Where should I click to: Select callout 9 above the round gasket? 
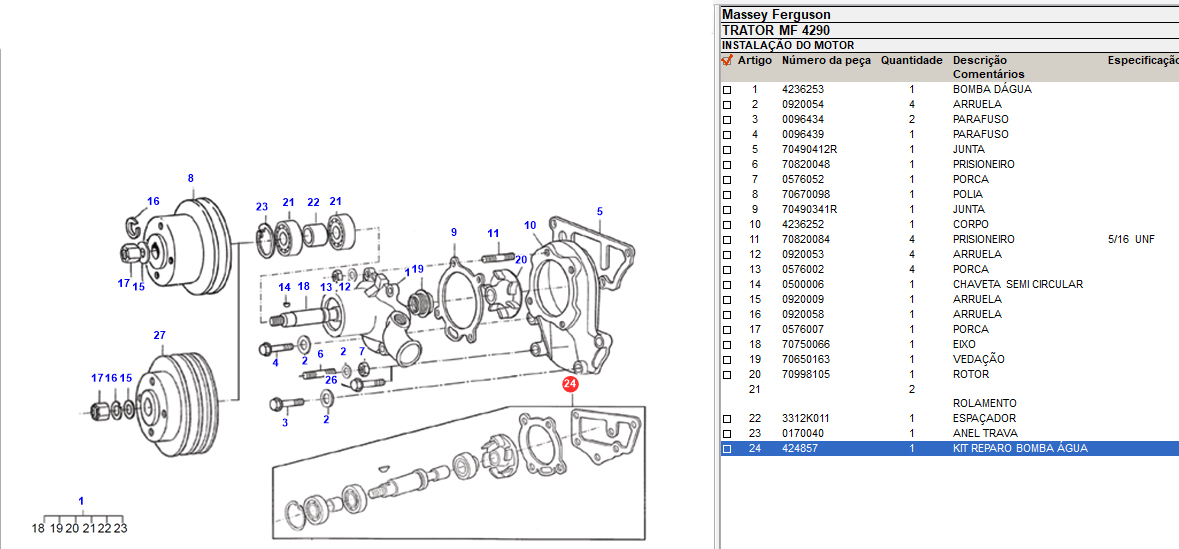[x=453, y=232]
